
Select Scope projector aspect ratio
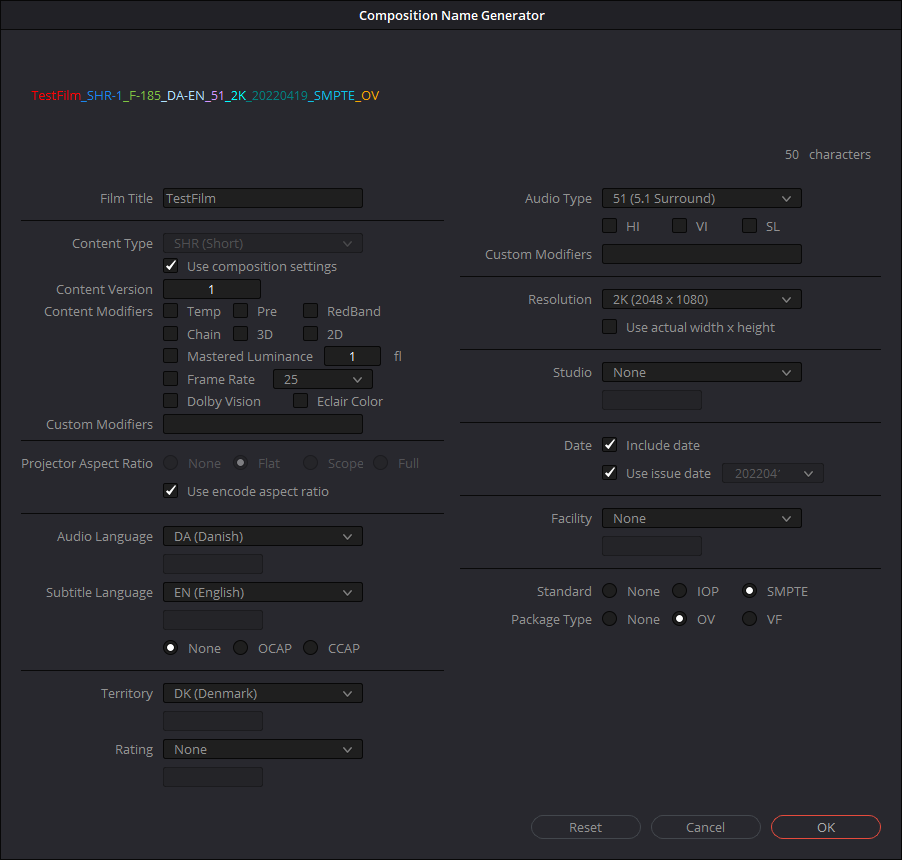point(311,463)
